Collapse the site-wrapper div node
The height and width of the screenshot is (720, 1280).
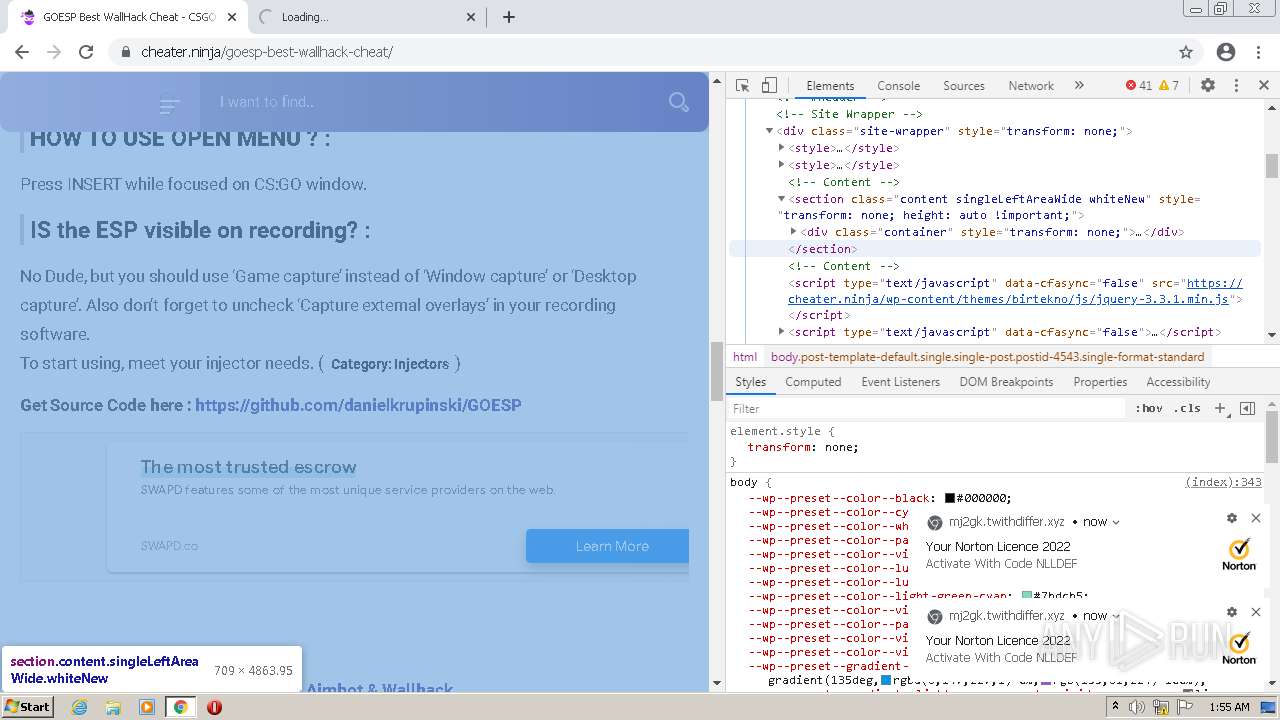[770, 131]
